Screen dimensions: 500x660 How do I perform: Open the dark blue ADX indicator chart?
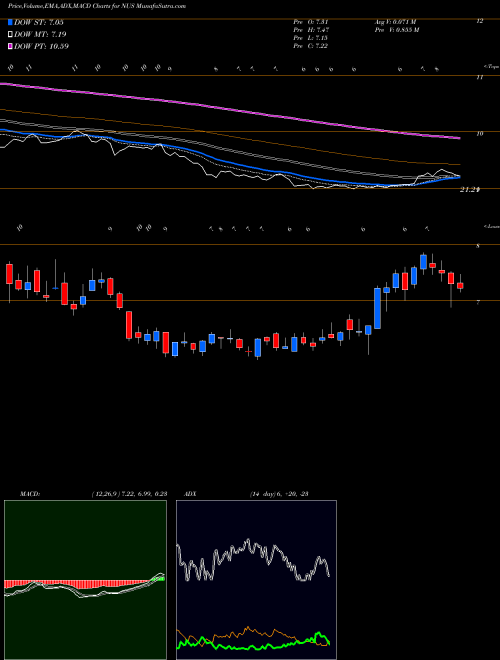256,580
